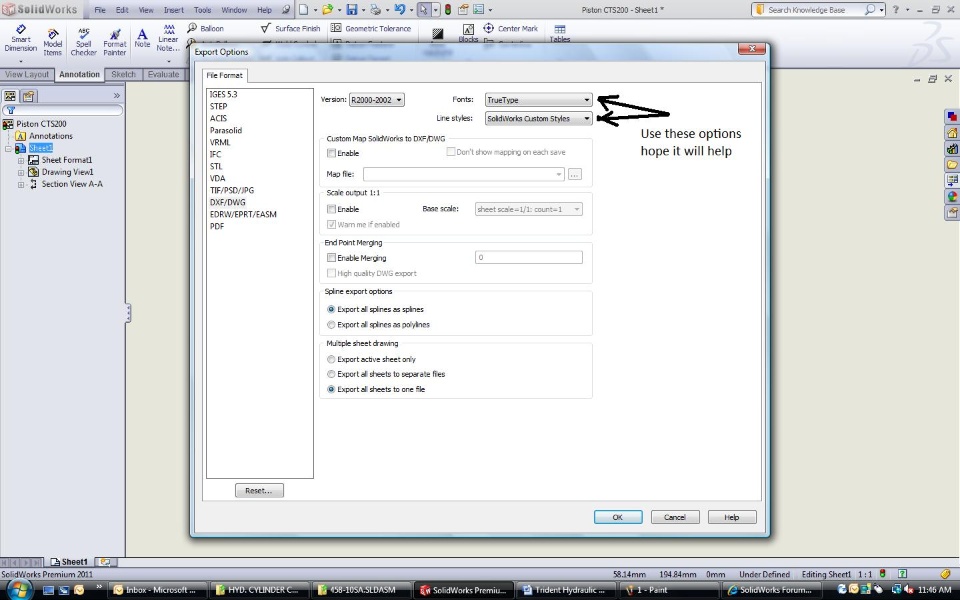Click the Reset... button

pos(259,490)
